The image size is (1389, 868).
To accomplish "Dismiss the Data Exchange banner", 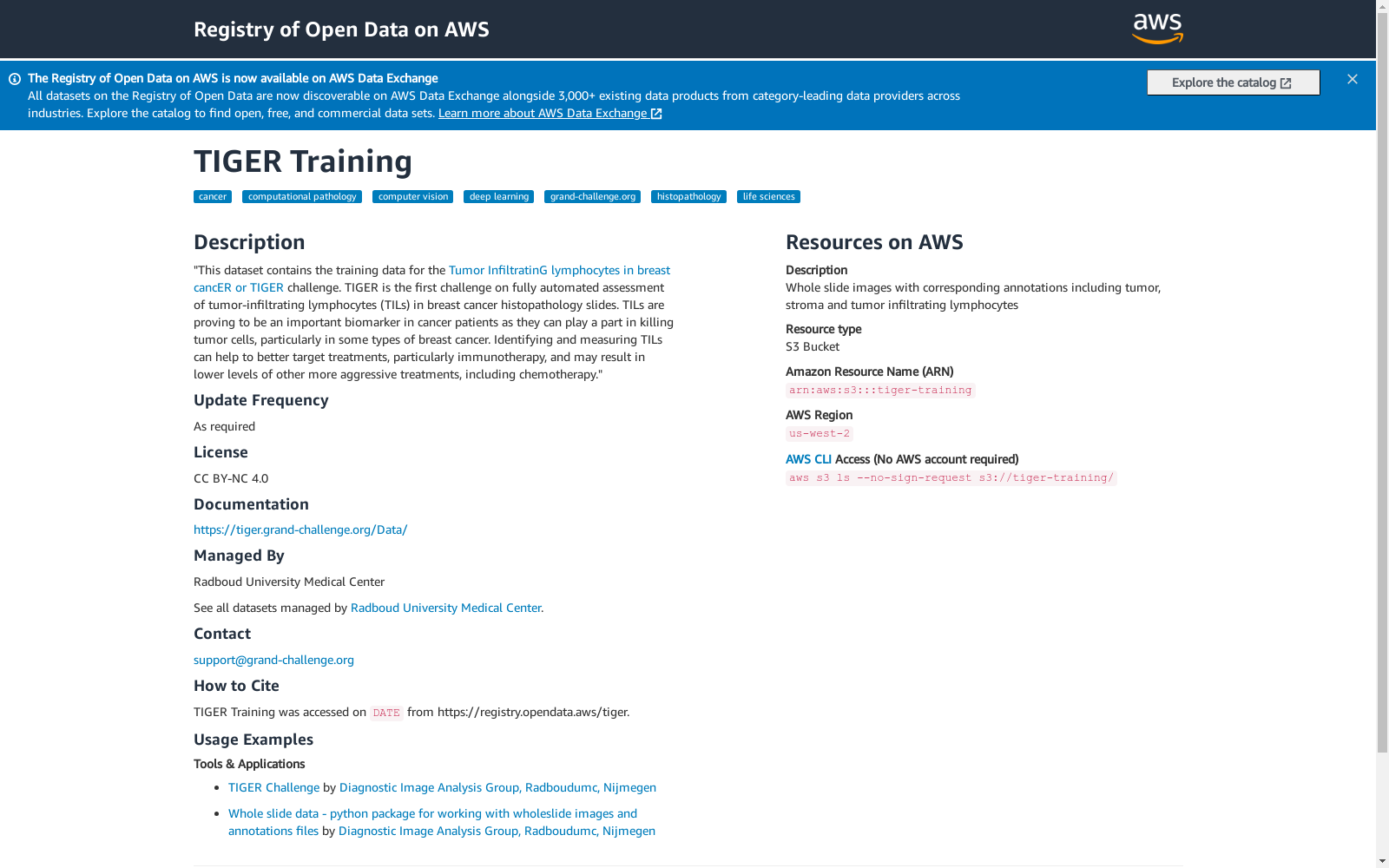I will pyautogui.click(x=1353, y=79).
